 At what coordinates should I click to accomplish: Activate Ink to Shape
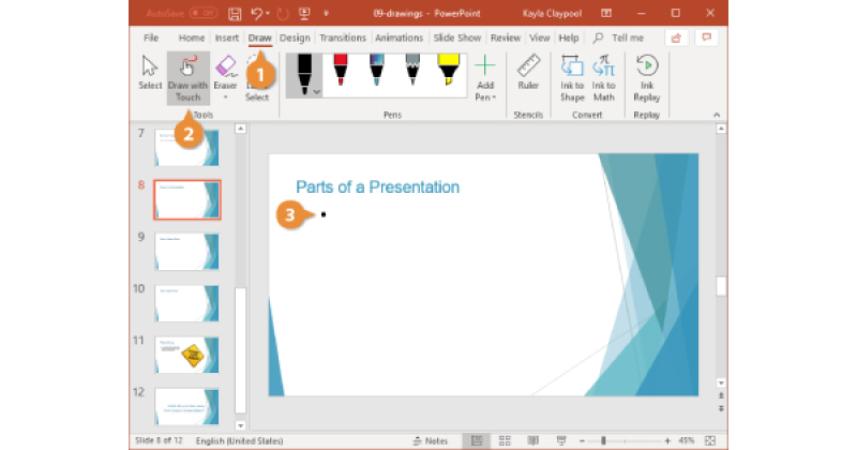pos(572,78)
